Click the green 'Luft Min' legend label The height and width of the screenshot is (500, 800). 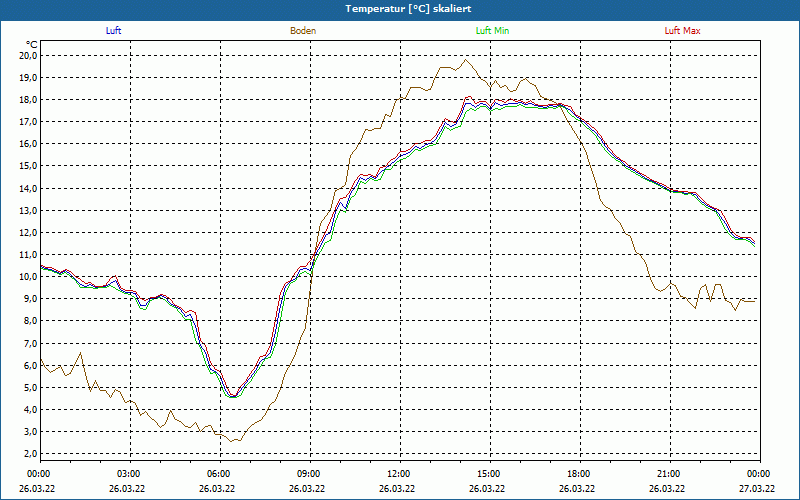coord(492,31)
